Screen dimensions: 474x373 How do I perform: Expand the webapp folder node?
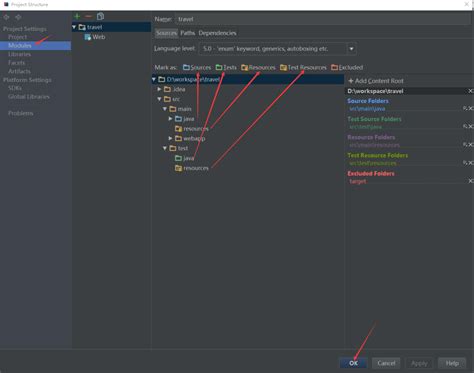[x=170, y=138]
